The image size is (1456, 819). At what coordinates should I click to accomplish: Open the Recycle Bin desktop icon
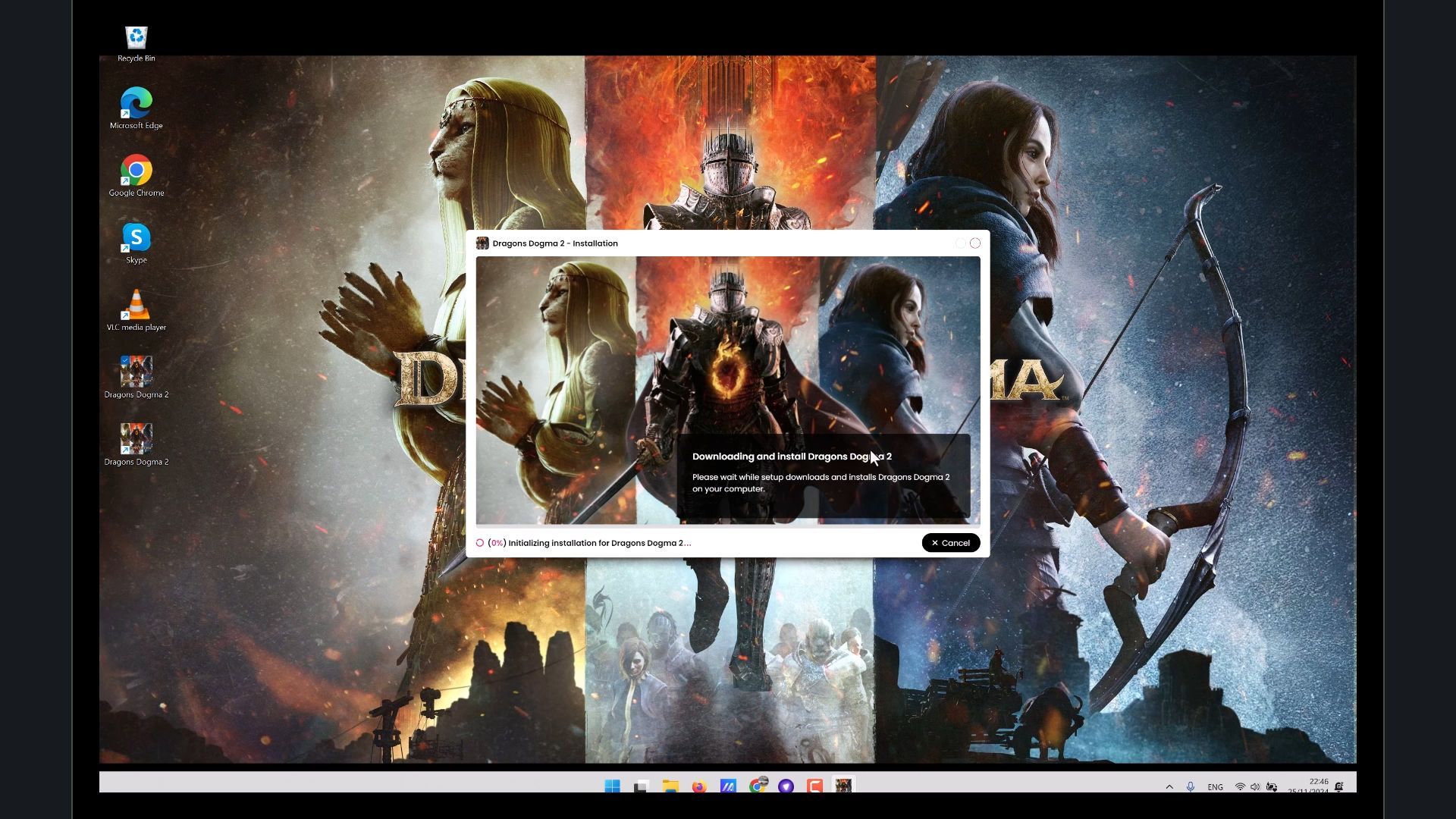[136, 44]
